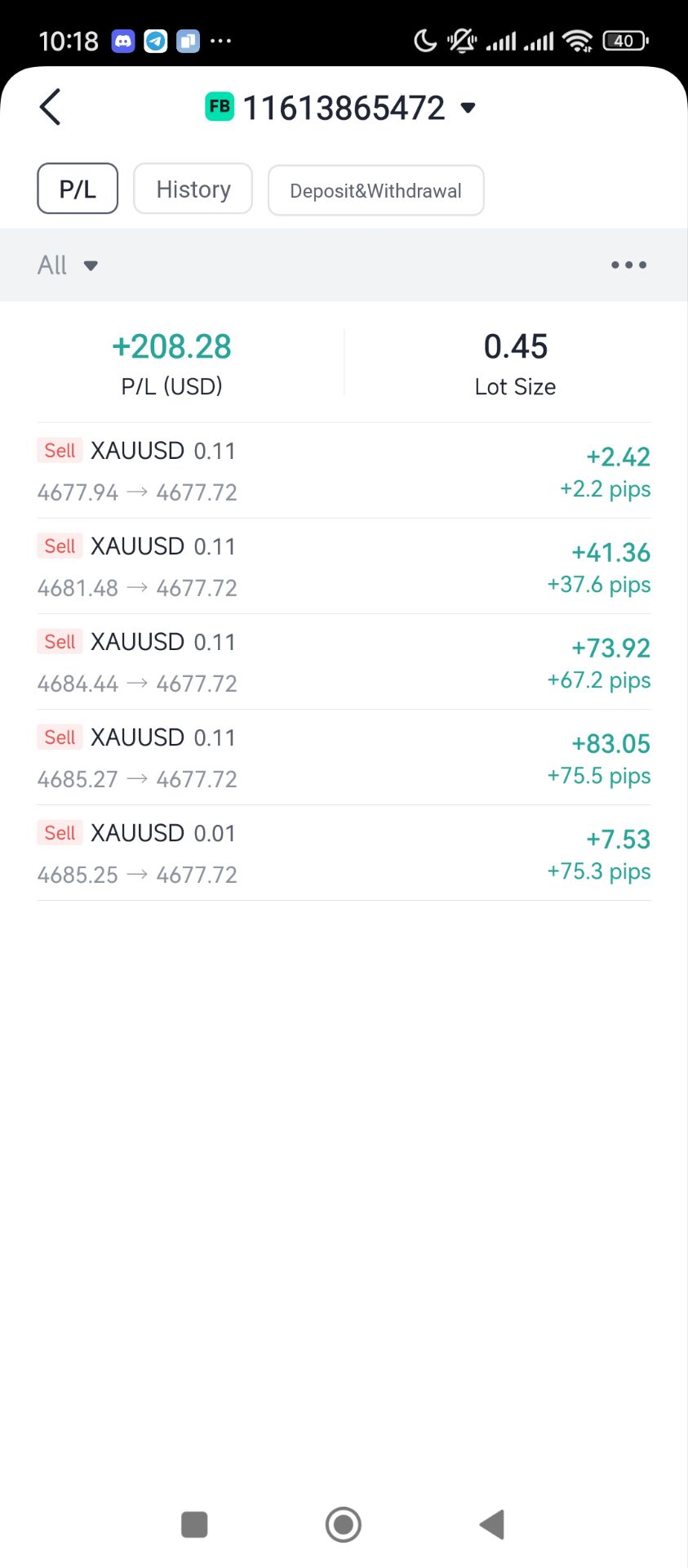Tap the Telegram notification icon
The height and width of the screenshot is (1568, 688).
(x=156, y=41)
